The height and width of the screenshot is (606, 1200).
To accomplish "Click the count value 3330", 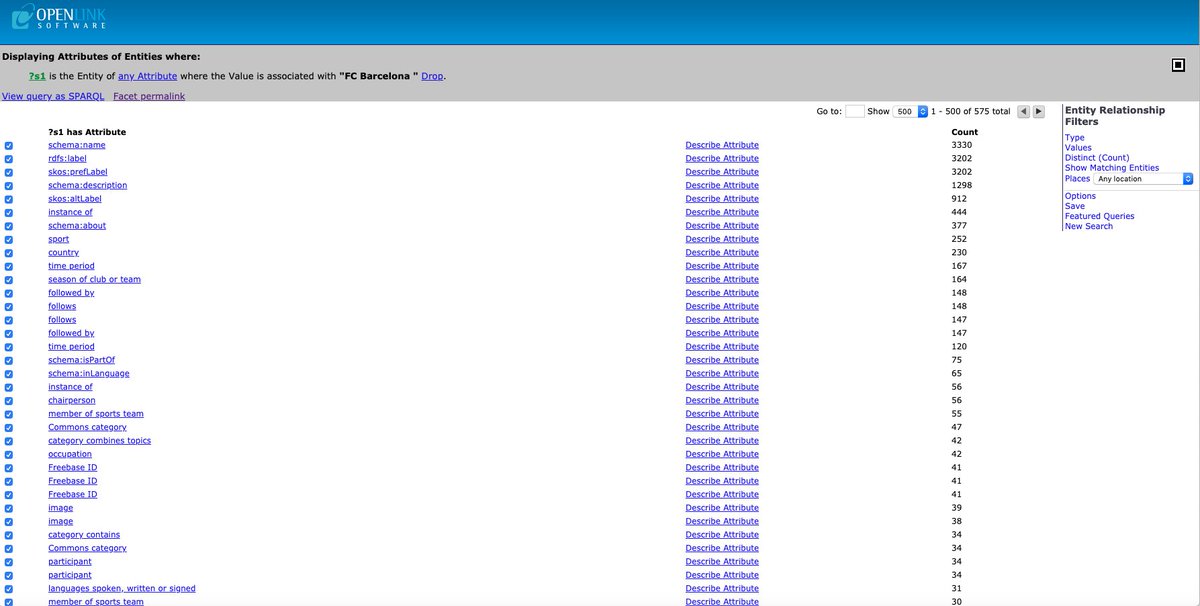I will (962, 145).
